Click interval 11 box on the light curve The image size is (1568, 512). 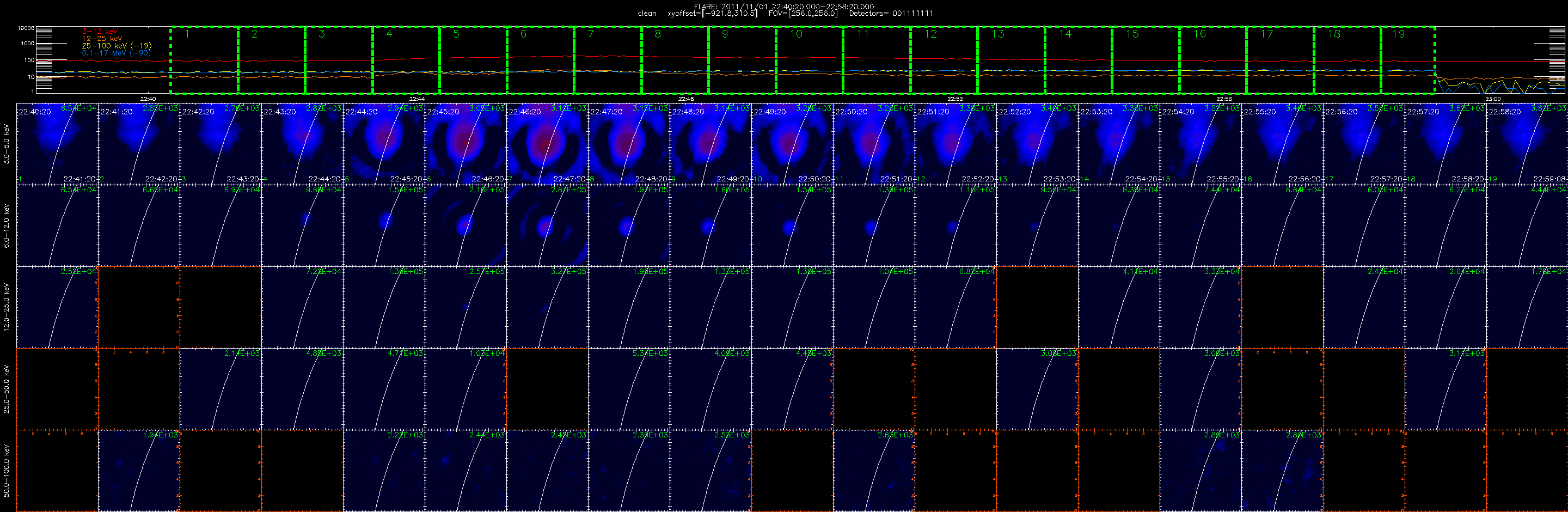(877, 60)
